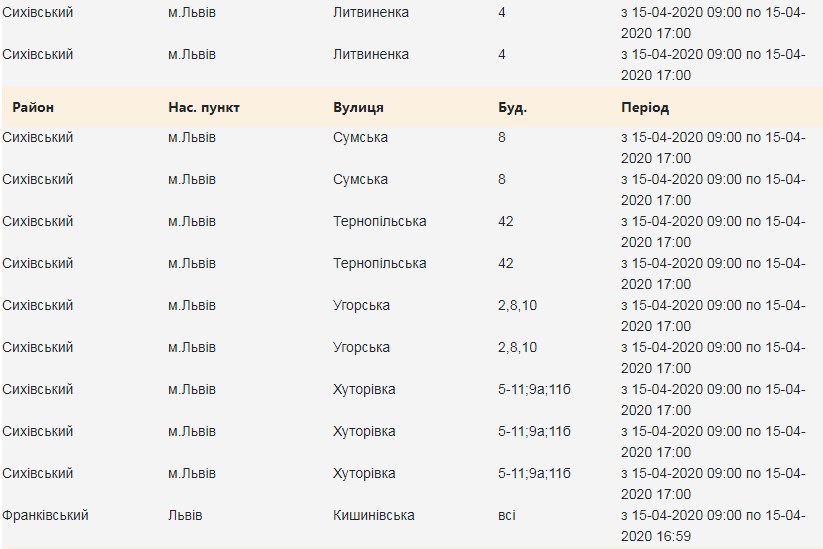The image size is (823, 549).
Task: Select "2,8,10" in the second Угорська row
Action: [517, 347]
